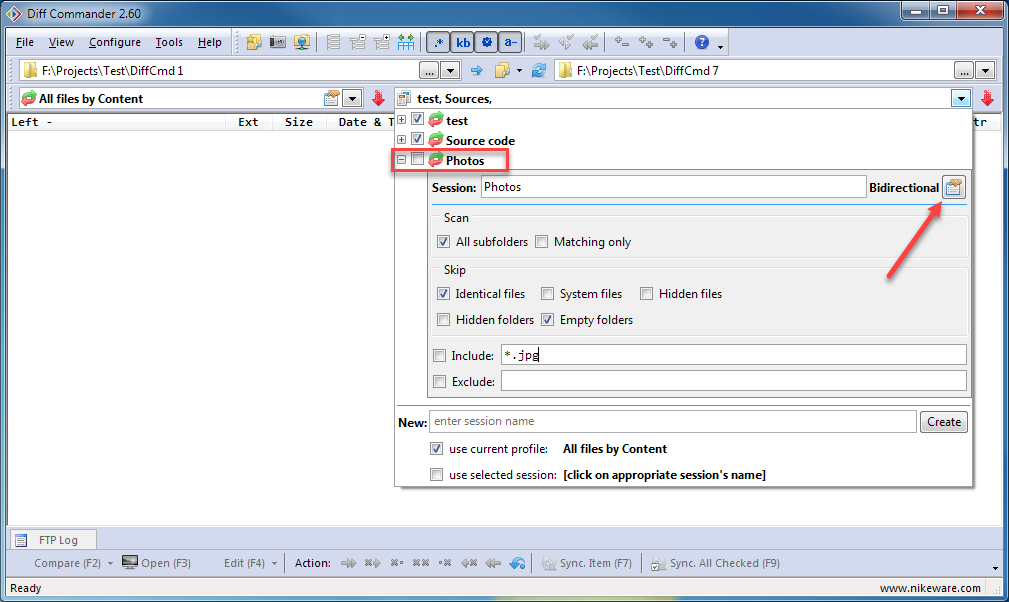Click the new session name input field
1009x602 pixels.
tap(672, 422)
